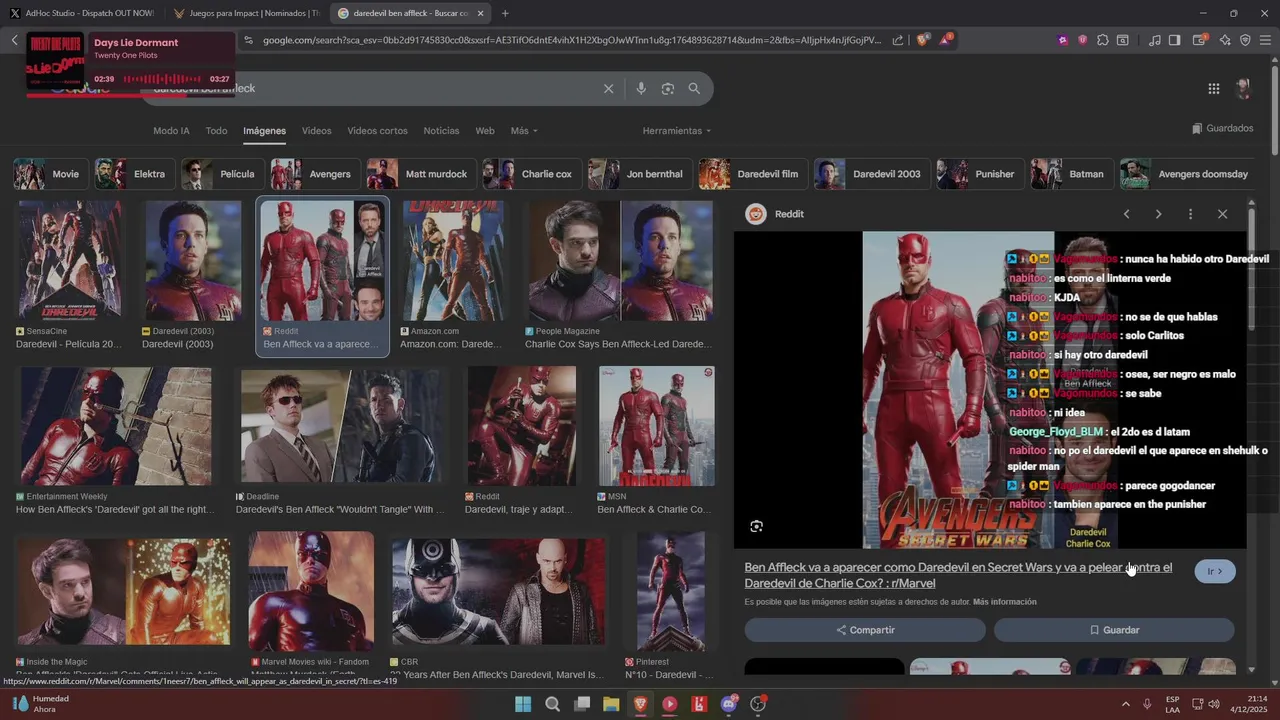This screenshot has height=720, width=1280.
Task: Open preview panel more options menu
Action: click(x=1190, y=214)
